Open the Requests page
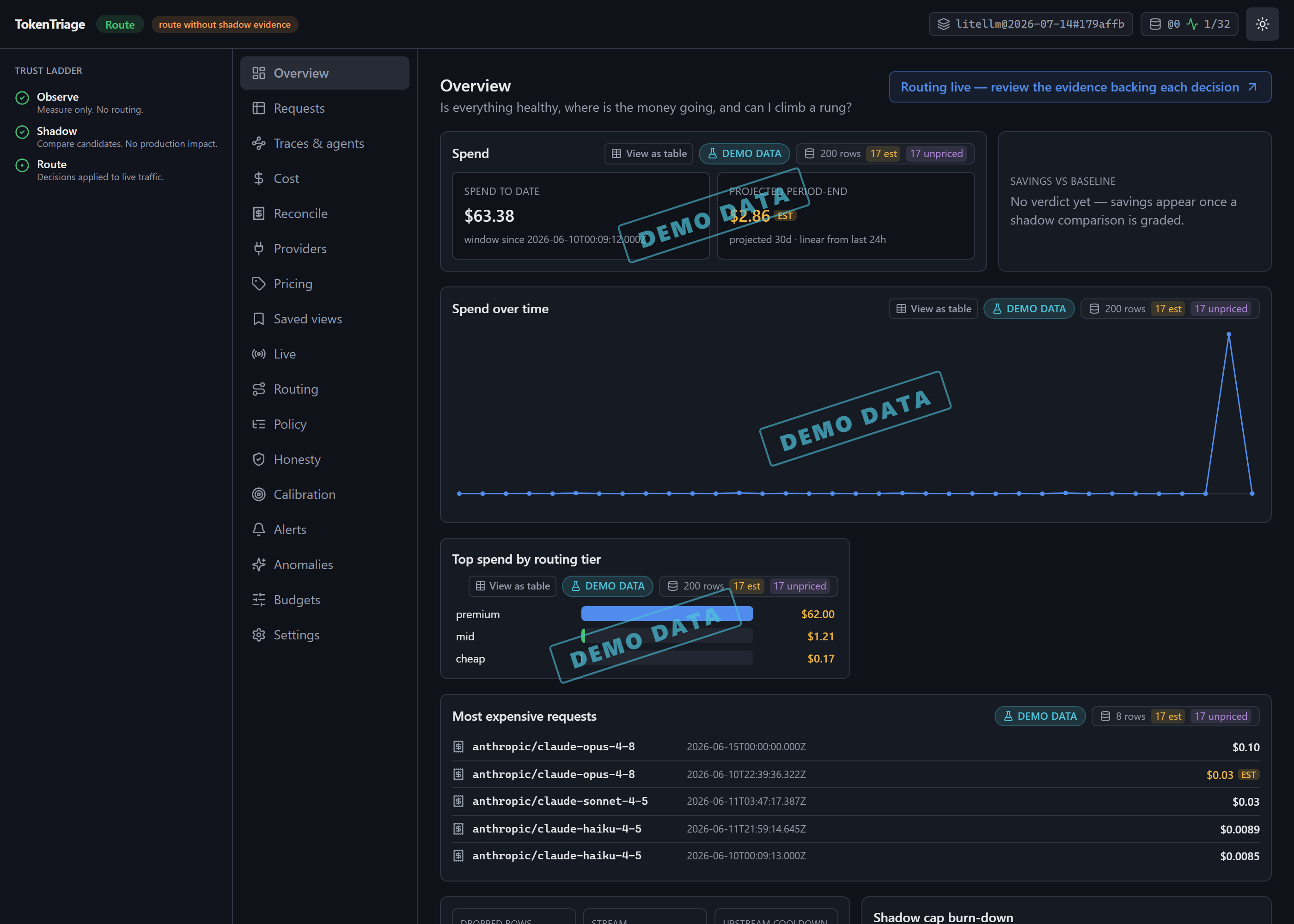 (324, 108)
